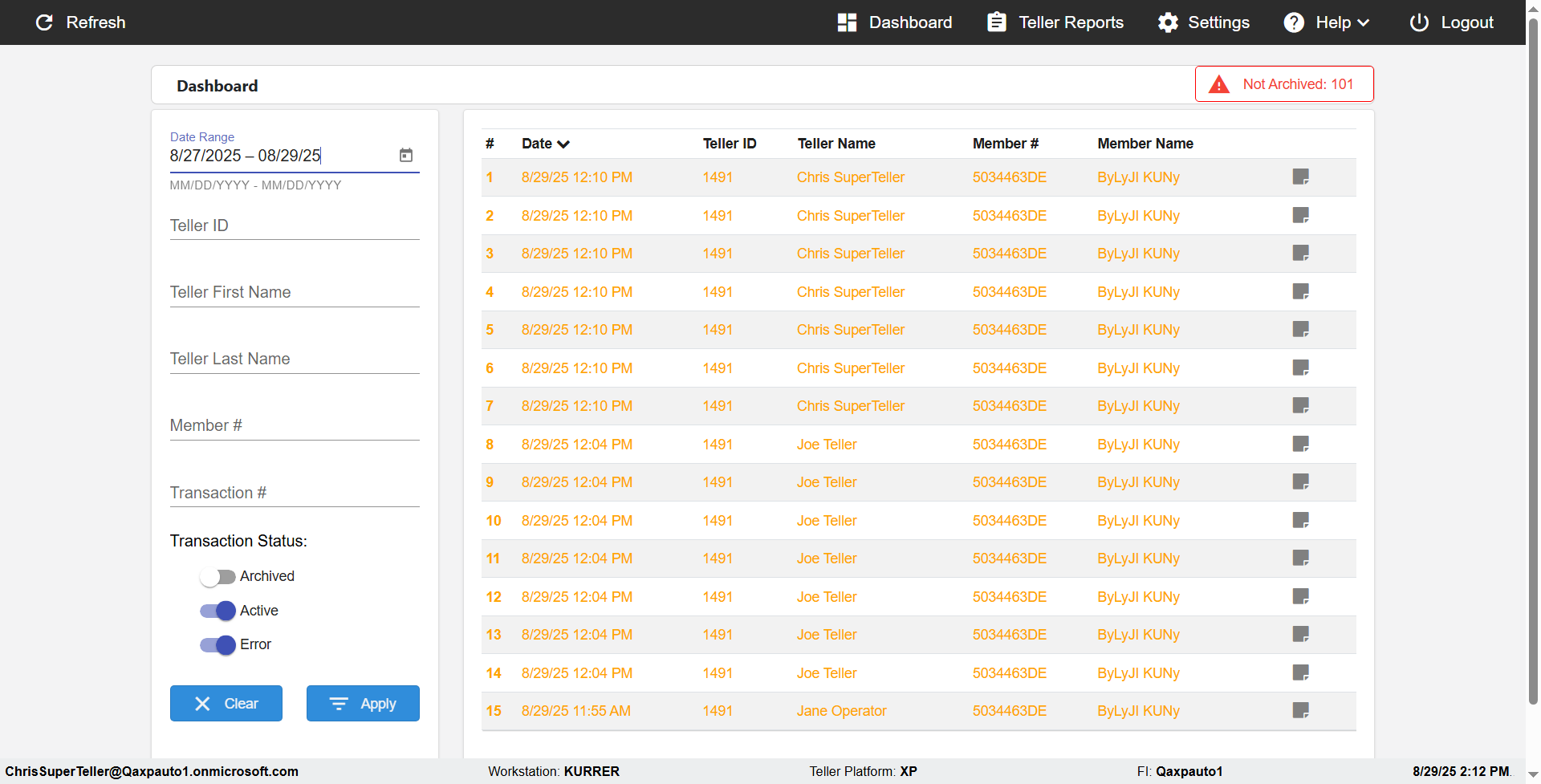
Task: Disable the Error status toggle
Action: pyautogui.click(x=217, y=644)
